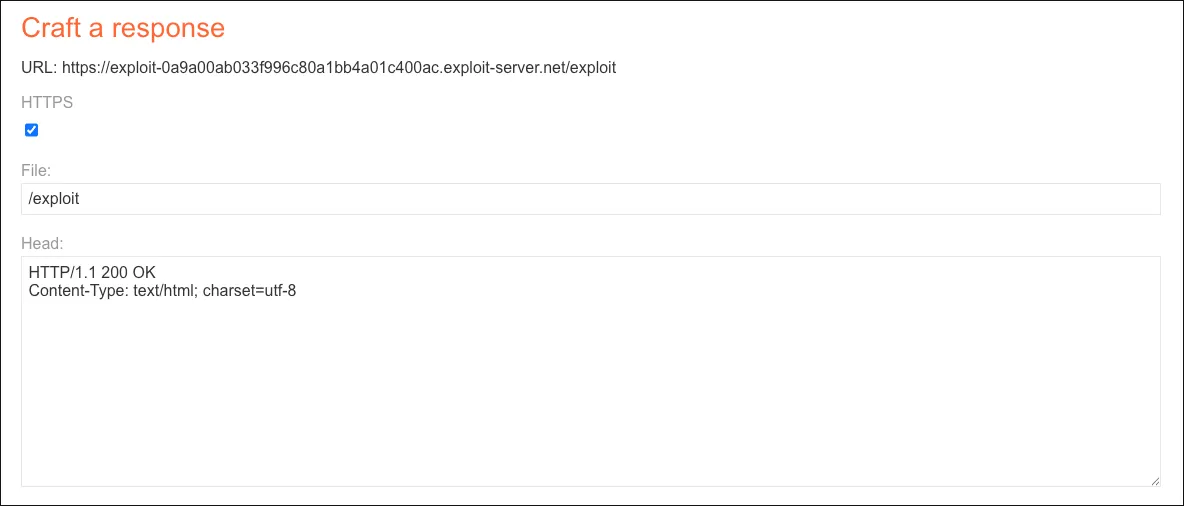Place cursor on "HTTP/1.1 200 OK" line
This screenshot has width=1184, height=506.
pyautogui.click(x=92, y=273)
